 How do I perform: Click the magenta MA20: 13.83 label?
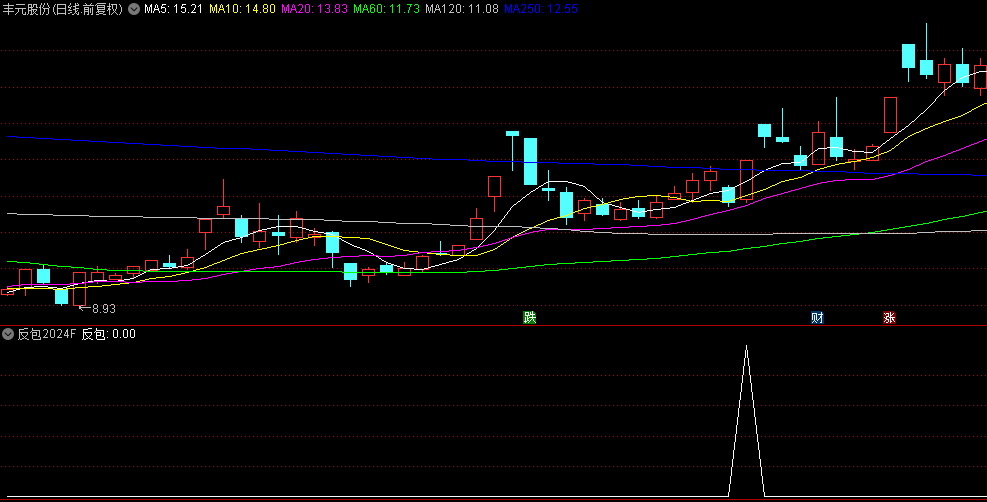314,9
